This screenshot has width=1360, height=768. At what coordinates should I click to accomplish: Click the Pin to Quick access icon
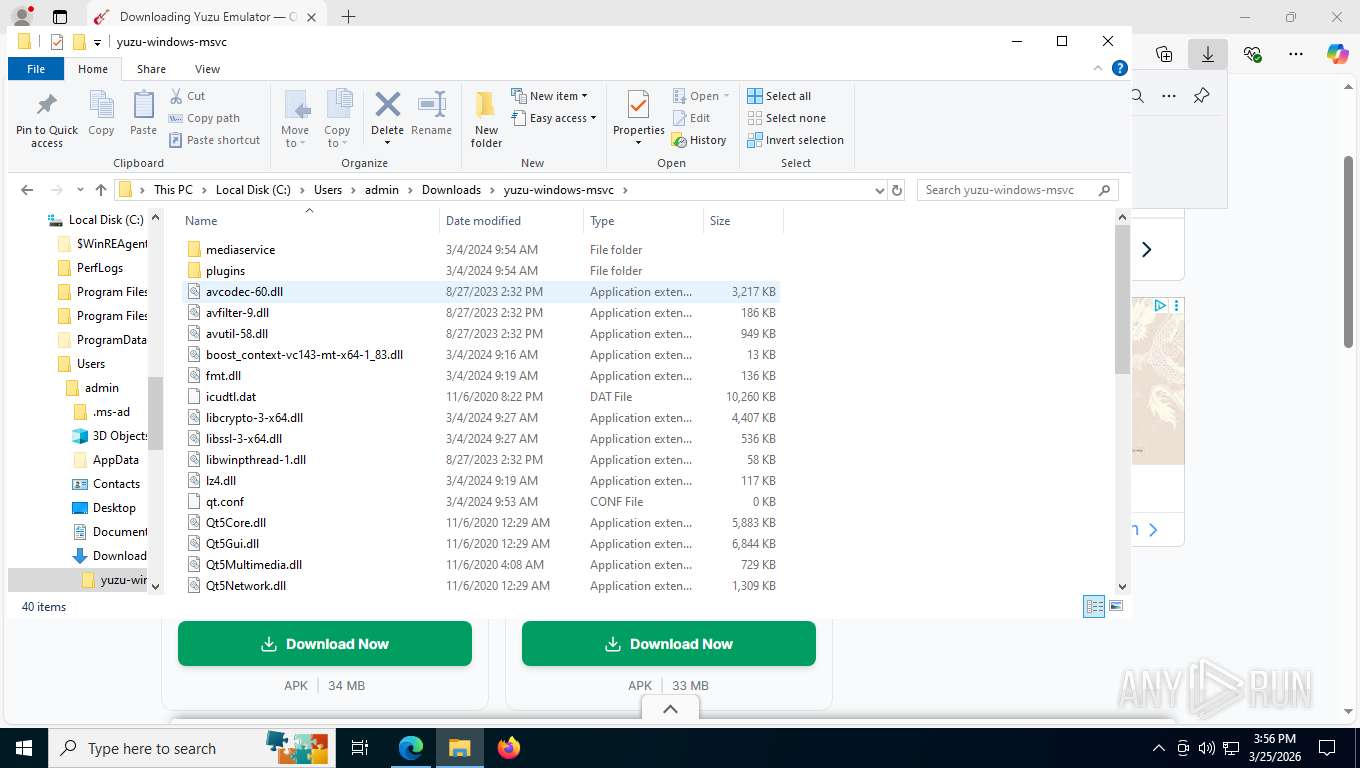46,105
